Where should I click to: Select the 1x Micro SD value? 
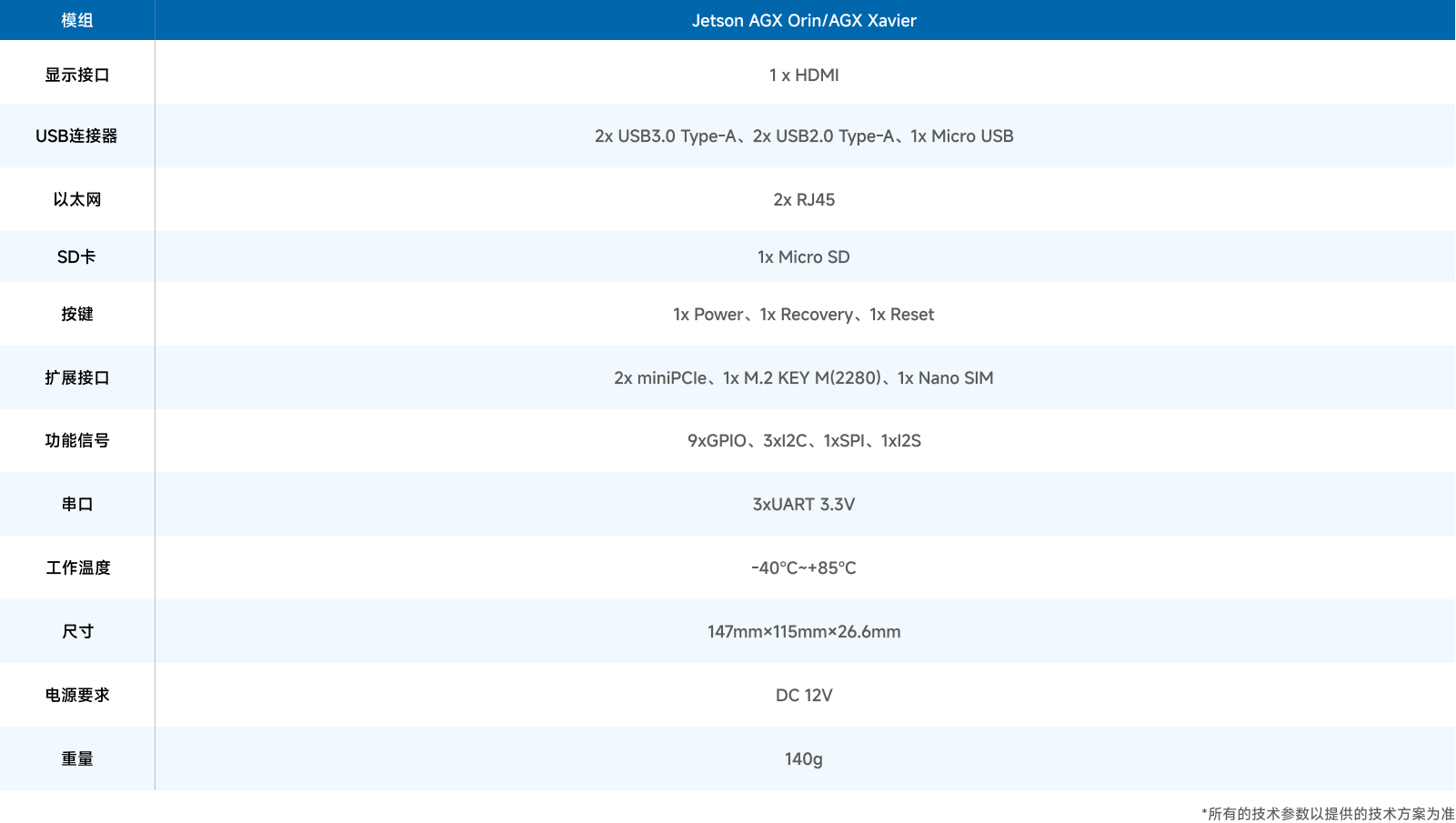[804, 256]
